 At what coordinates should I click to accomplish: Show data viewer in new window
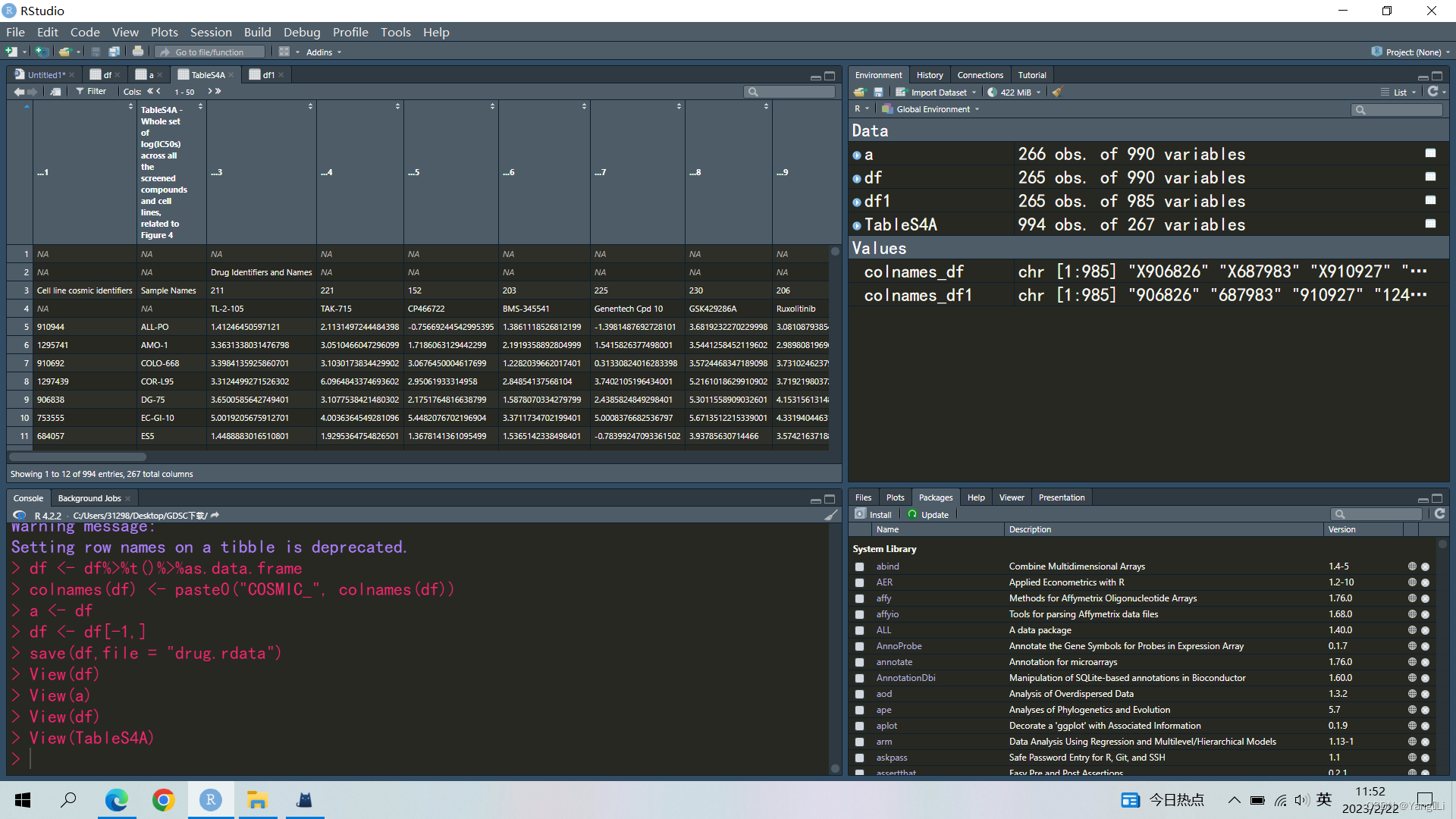56,92
